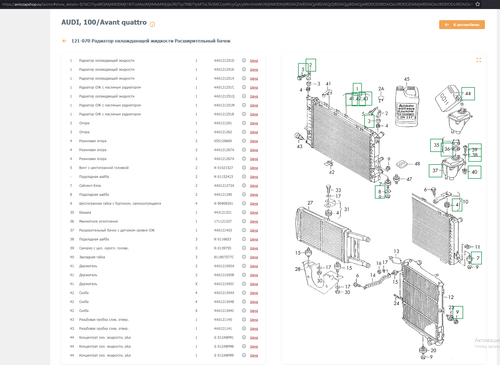Click orange 'К автомобилю' button
The height and width of the screenshot is (365, 500).
point(462,25)
